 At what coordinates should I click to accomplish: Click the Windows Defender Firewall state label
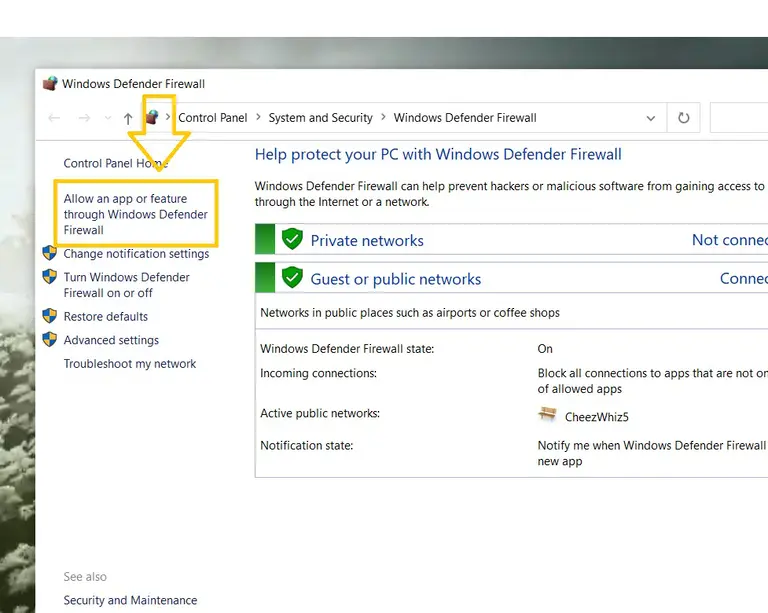tap(347, 349)
